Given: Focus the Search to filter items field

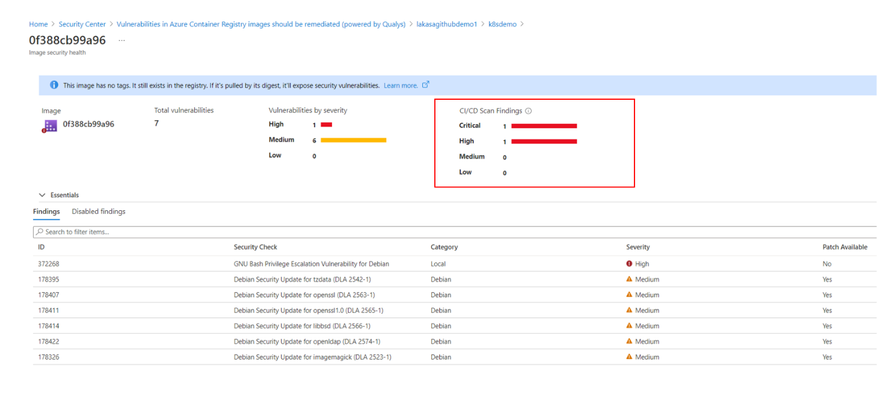Looking at the screenshot, I should point(454,232).
